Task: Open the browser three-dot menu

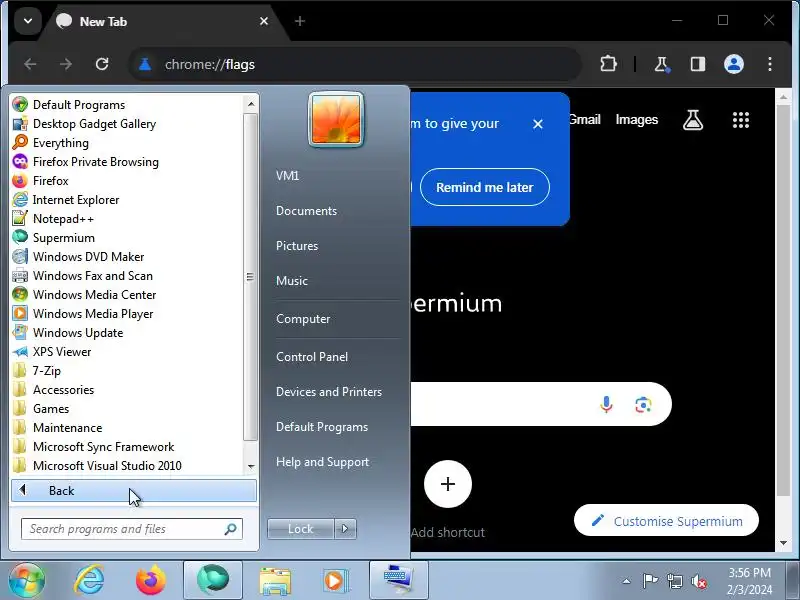Action: pos(770,64)
